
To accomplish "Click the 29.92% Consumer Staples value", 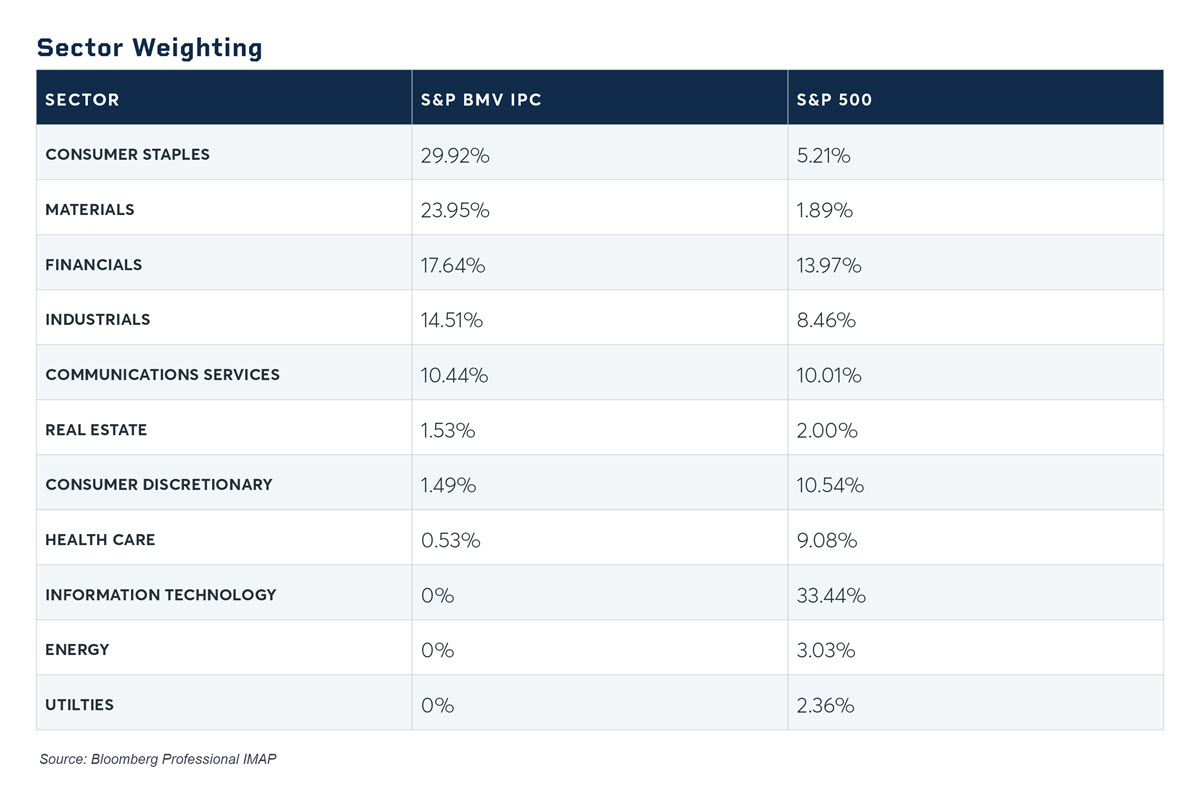I will point(455,155).
